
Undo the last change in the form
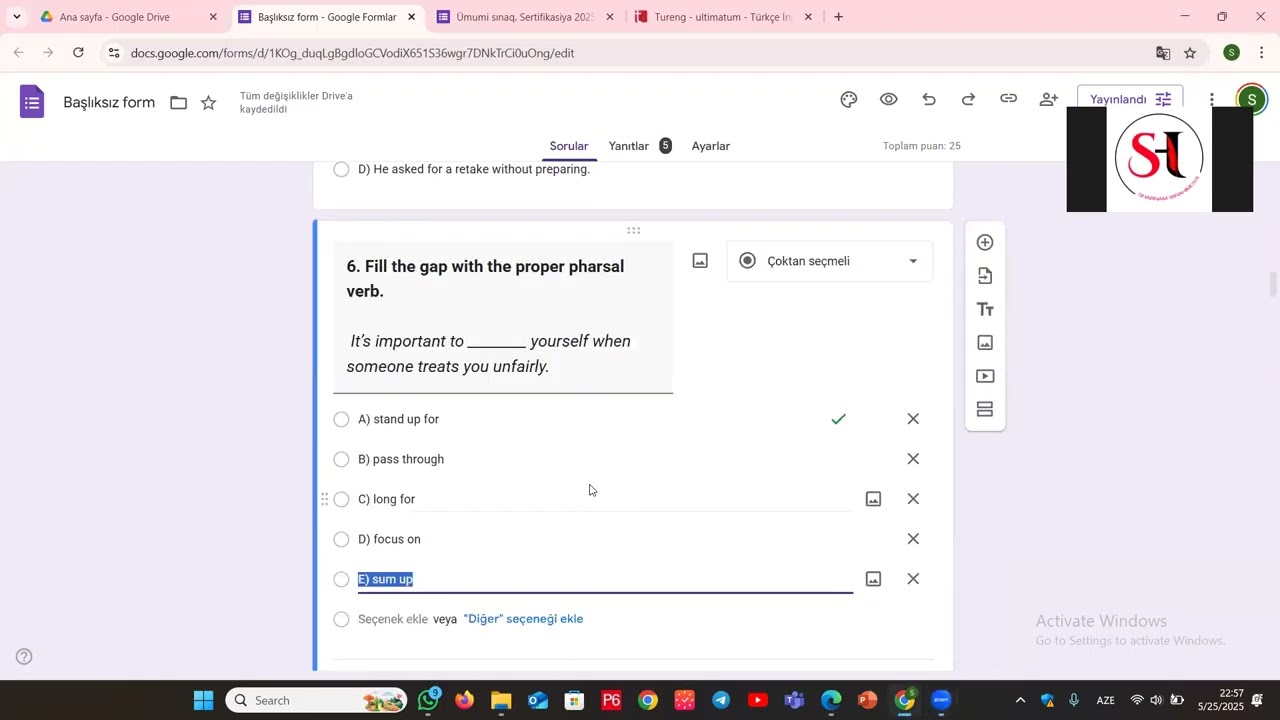929,99
